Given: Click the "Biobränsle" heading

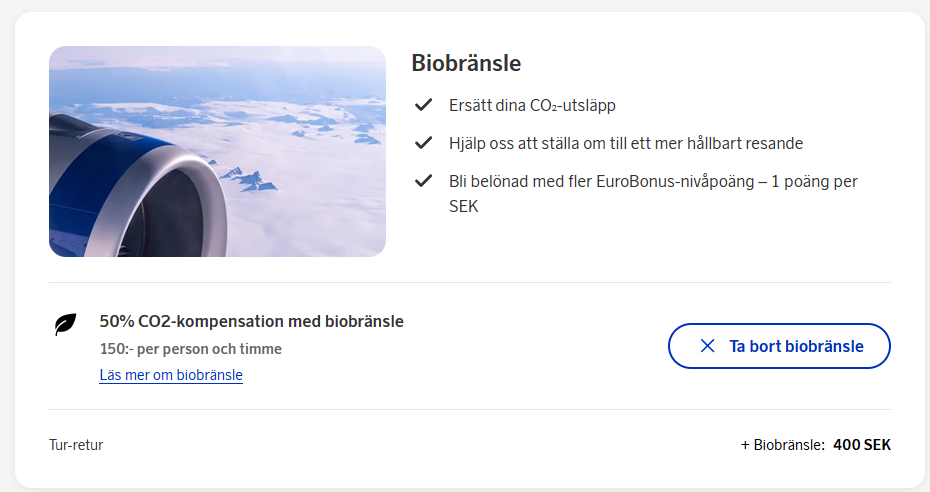Looking at the screenshot, I should (466, 63).
